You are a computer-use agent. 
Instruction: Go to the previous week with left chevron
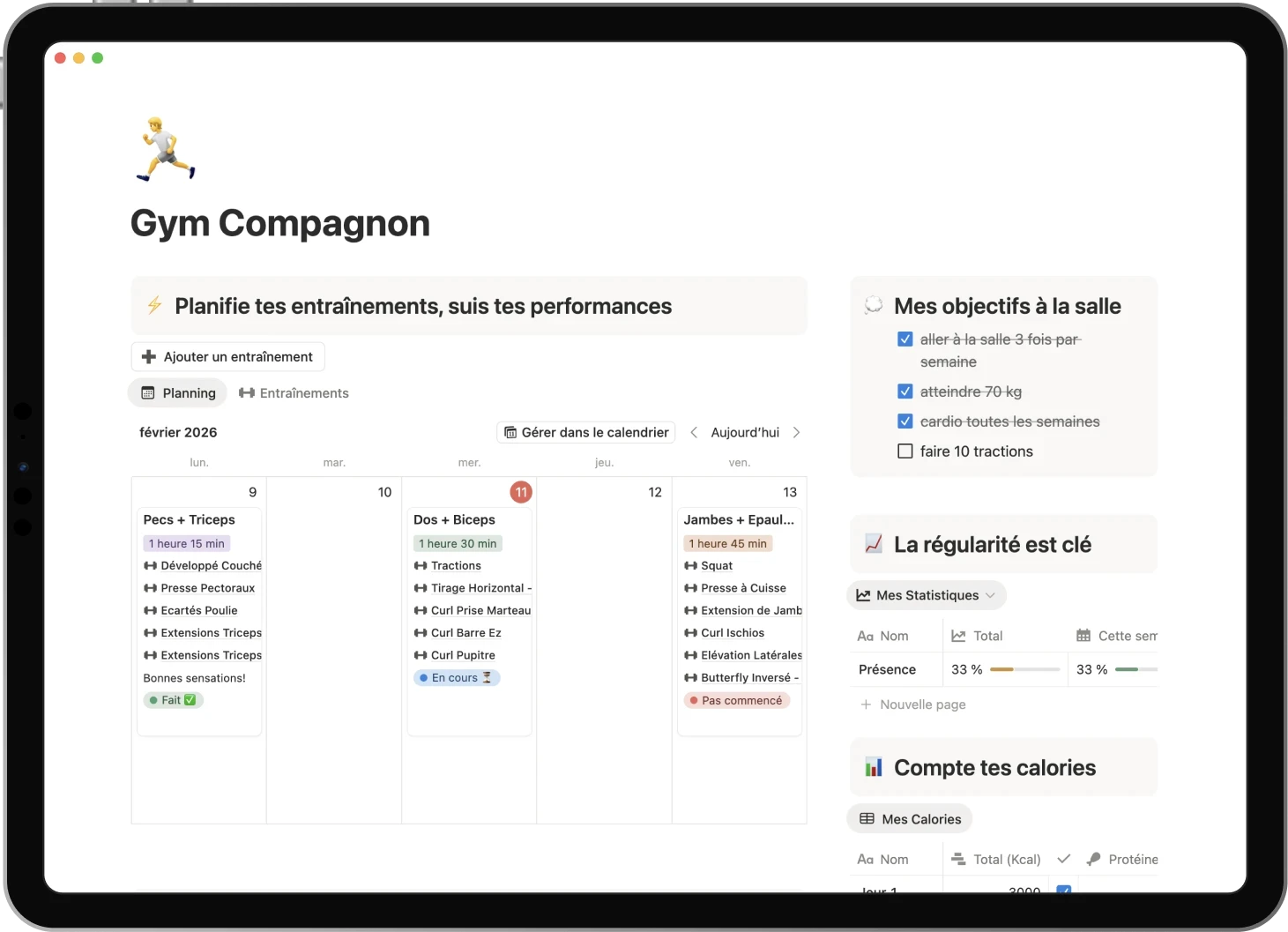694,432
